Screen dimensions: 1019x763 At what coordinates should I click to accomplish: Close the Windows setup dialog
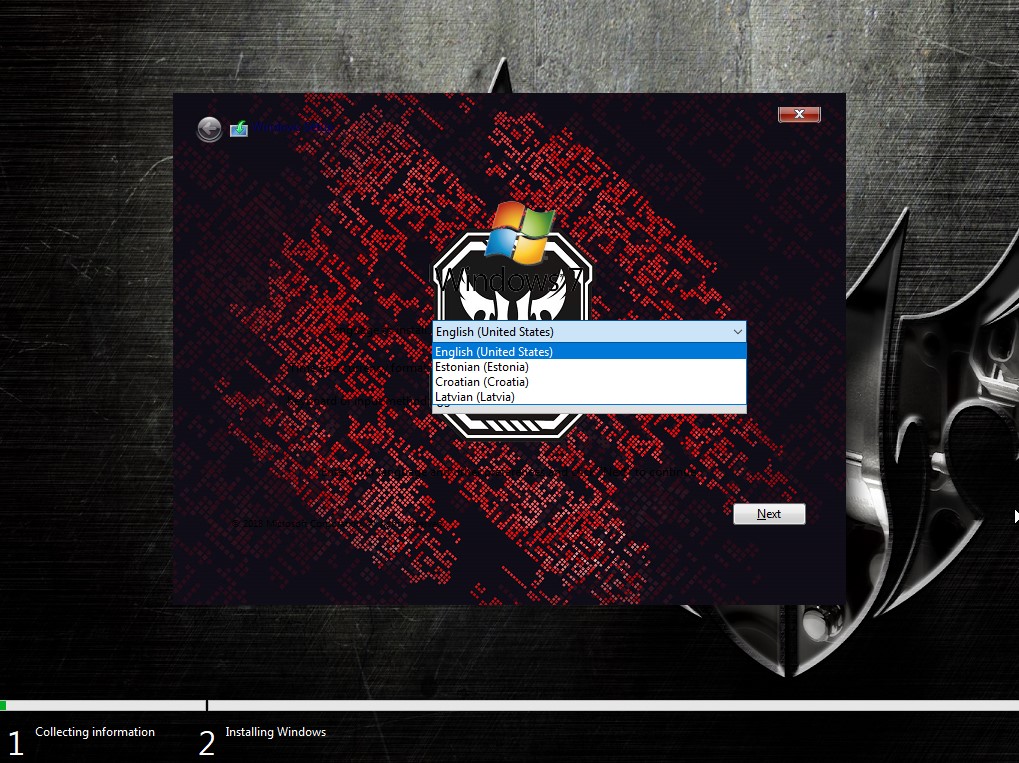799,114
